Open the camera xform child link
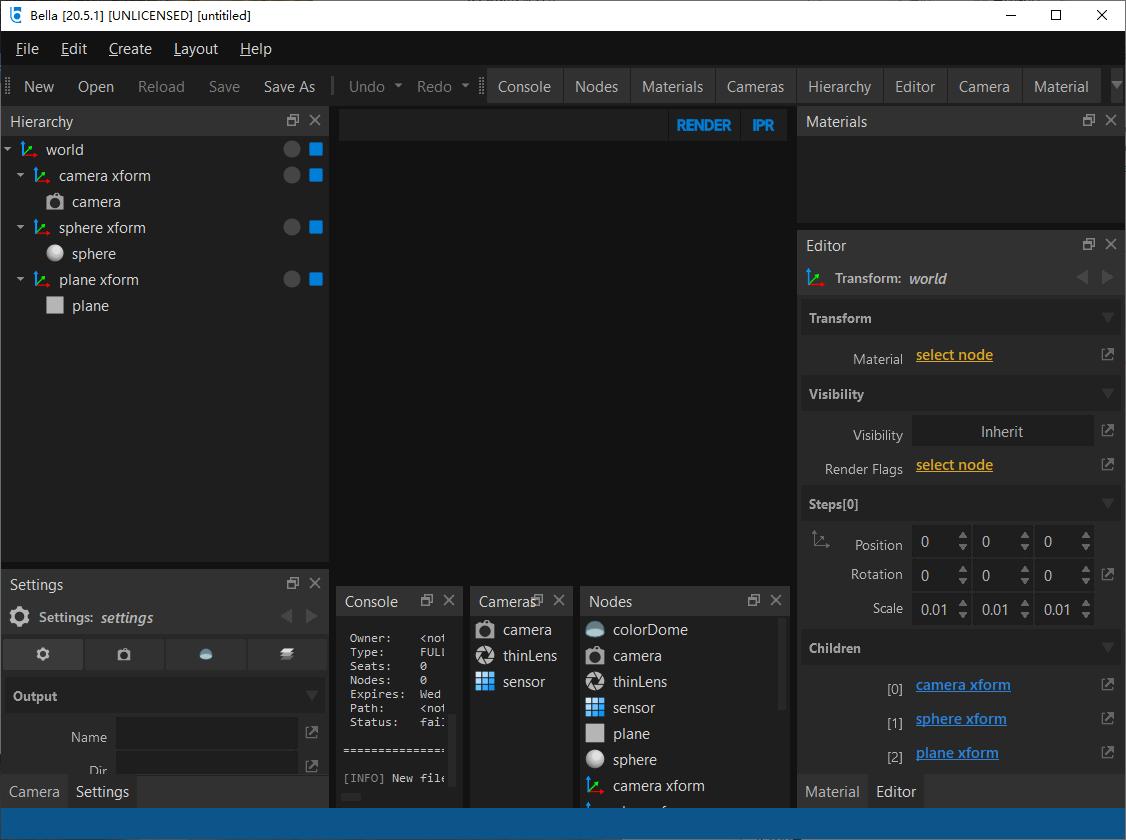The image size is (1126, 840). point(963,685)
